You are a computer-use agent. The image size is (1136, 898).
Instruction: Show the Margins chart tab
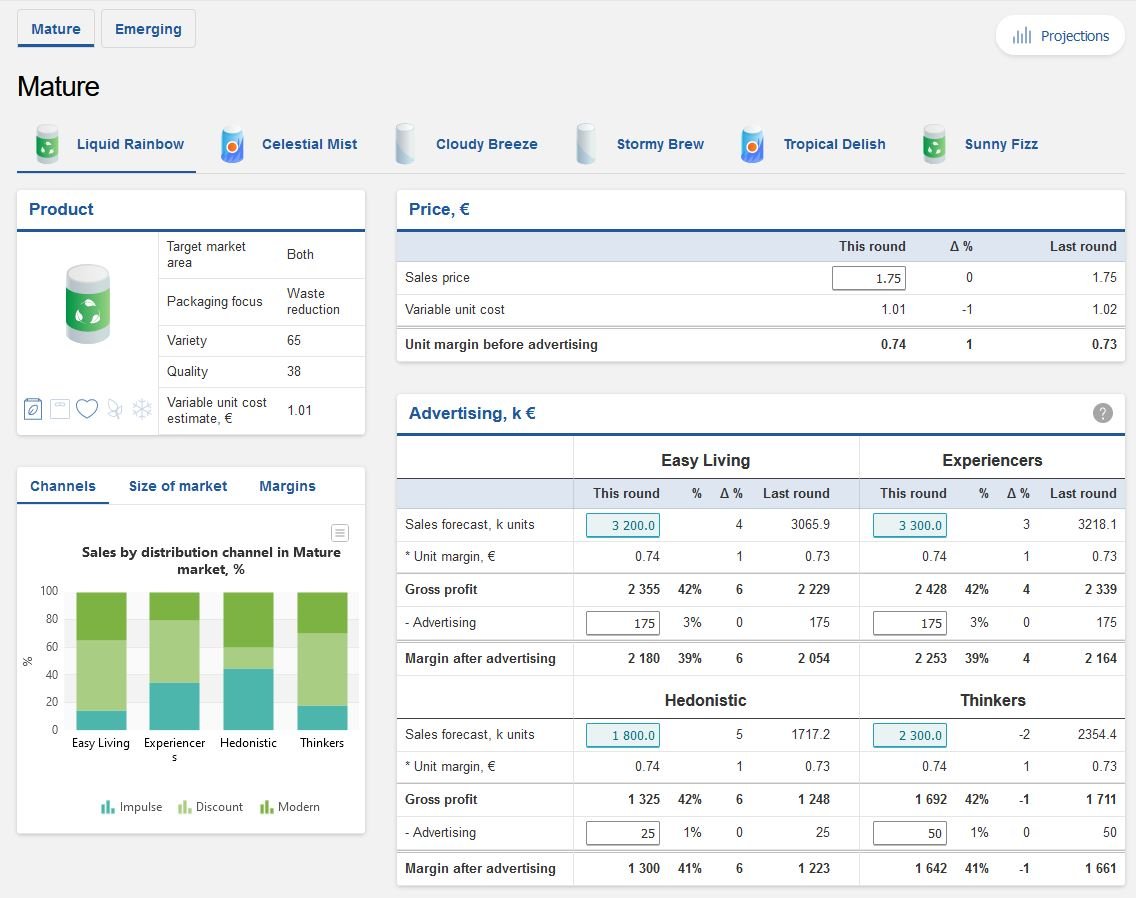tap(287, 486)
